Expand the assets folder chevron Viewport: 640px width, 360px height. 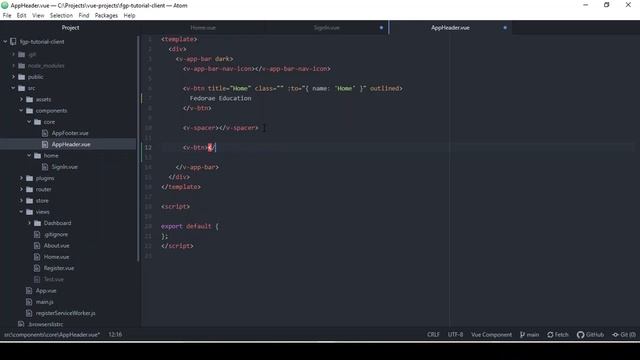21,99
